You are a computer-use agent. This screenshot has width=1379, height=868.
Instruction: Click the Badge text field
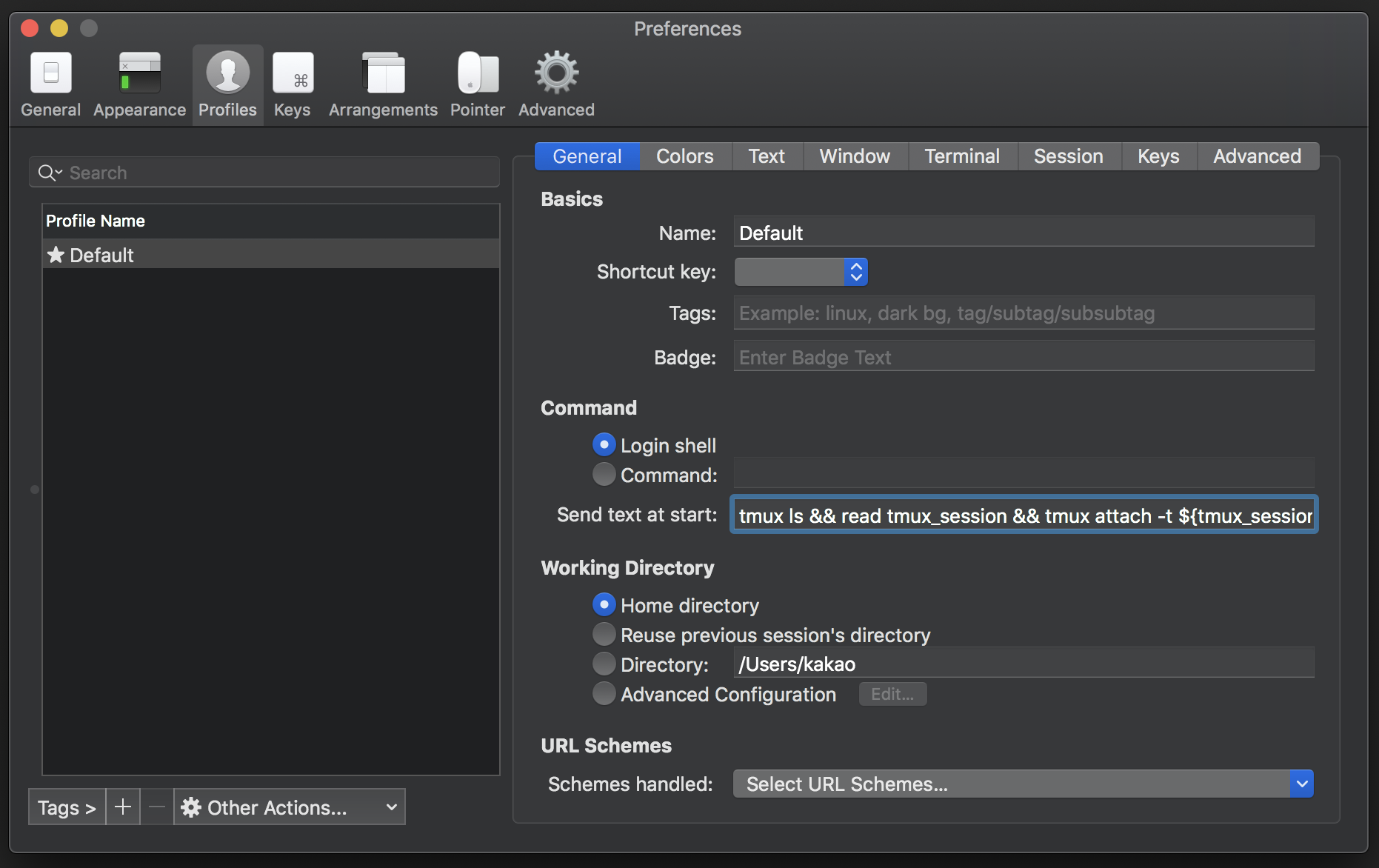1024,357
